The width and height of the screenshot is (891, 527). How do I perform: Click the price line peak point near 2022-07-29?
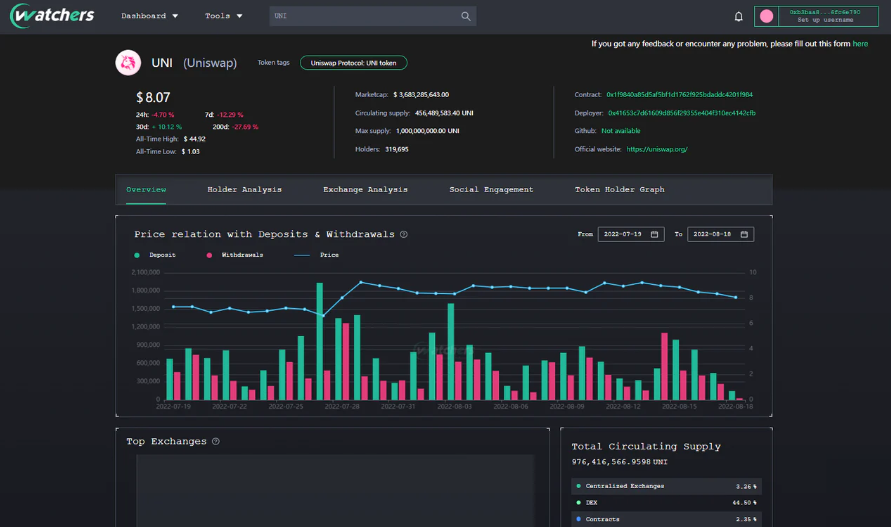tap(361, 282)
